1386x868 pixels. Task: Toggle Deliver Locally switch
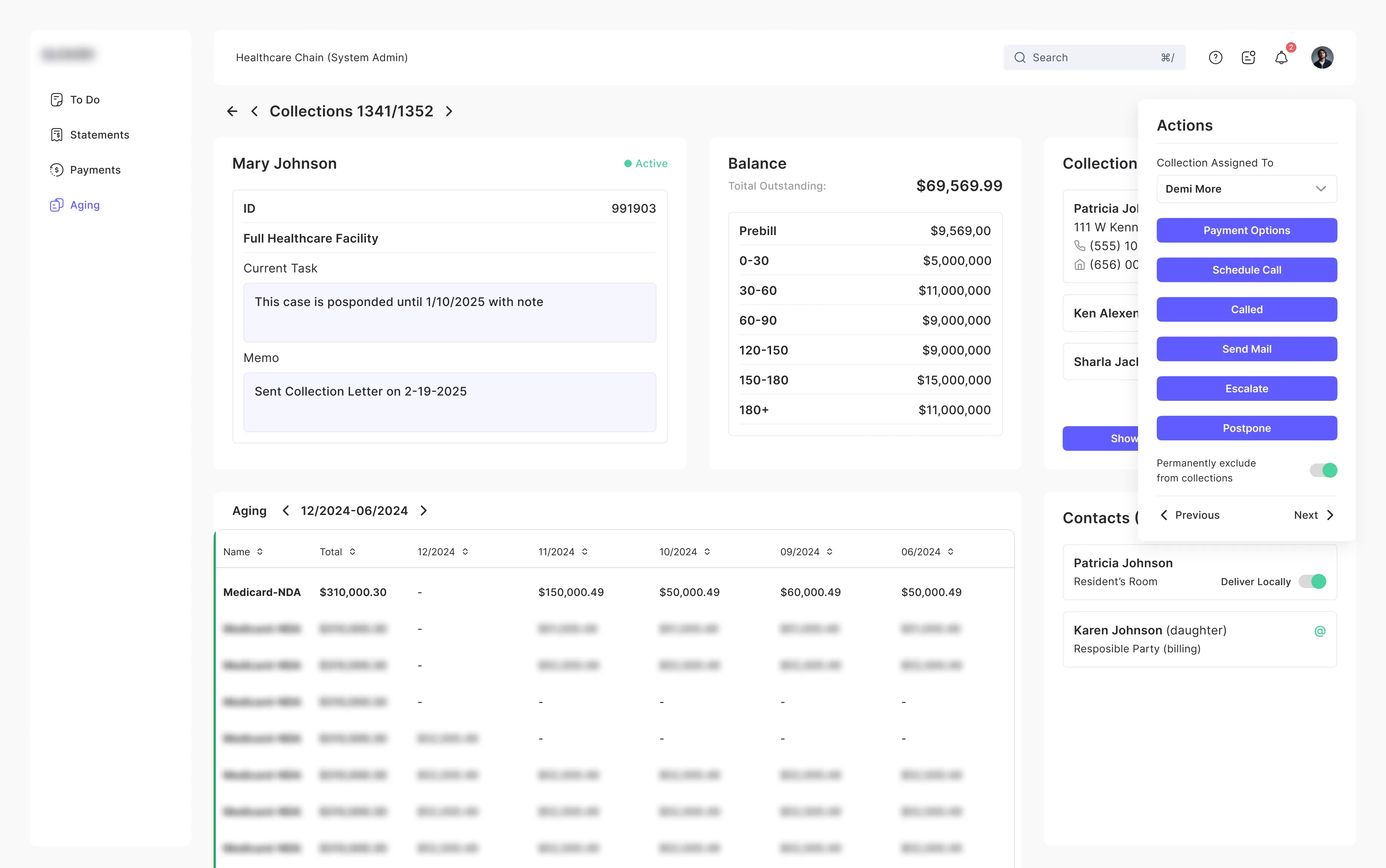pos(1312,581)
